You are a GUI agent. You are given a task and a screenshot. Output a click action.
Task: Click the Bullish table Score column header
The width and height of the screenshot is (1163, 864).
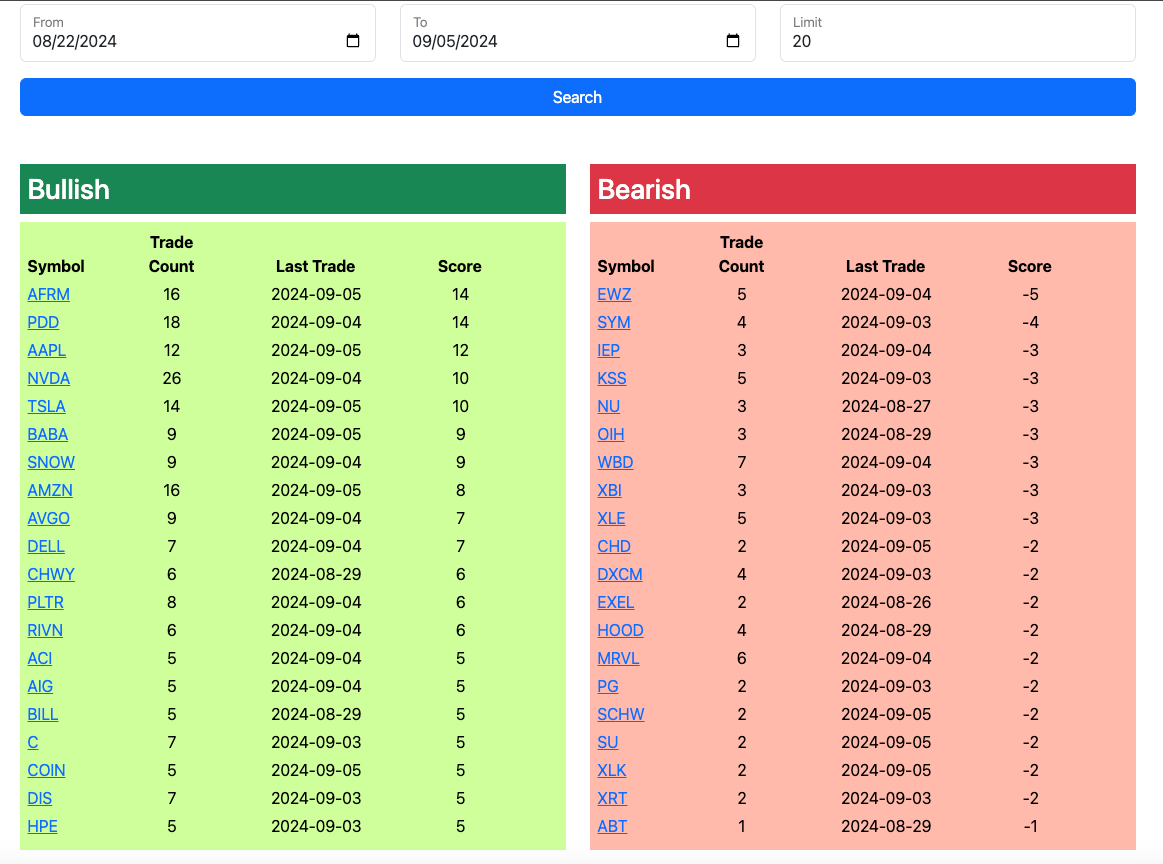pos(460,266)
